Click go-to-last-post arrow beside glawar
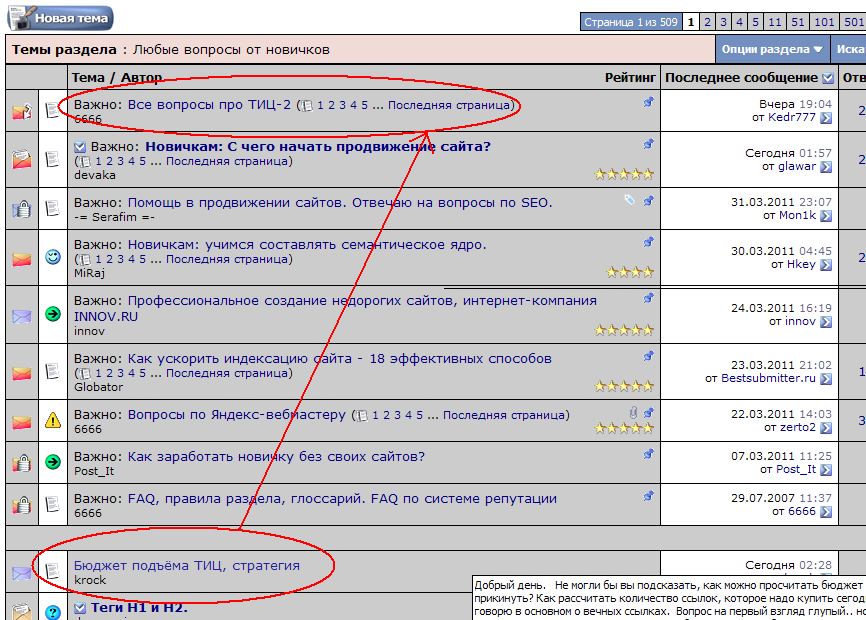866x620 pixels. 826,167
